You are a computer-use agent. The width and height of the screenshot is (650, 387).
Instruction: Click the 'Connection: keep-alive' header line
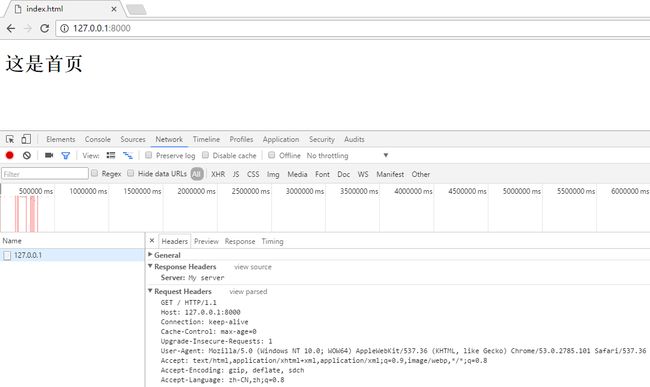pyautogui.click(x=204, y=322)
